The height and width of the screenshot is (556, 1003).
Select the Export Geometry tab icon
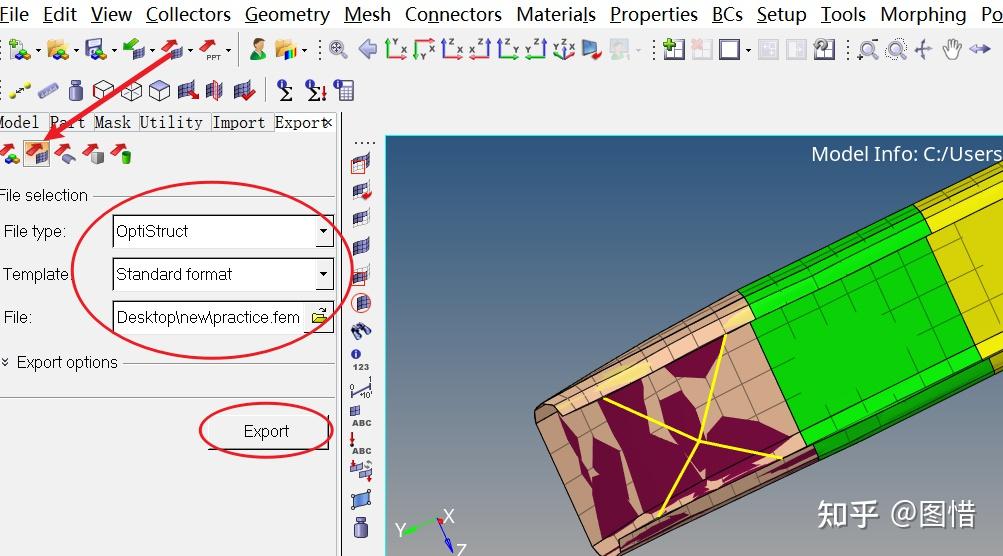[x=65, y=154]
